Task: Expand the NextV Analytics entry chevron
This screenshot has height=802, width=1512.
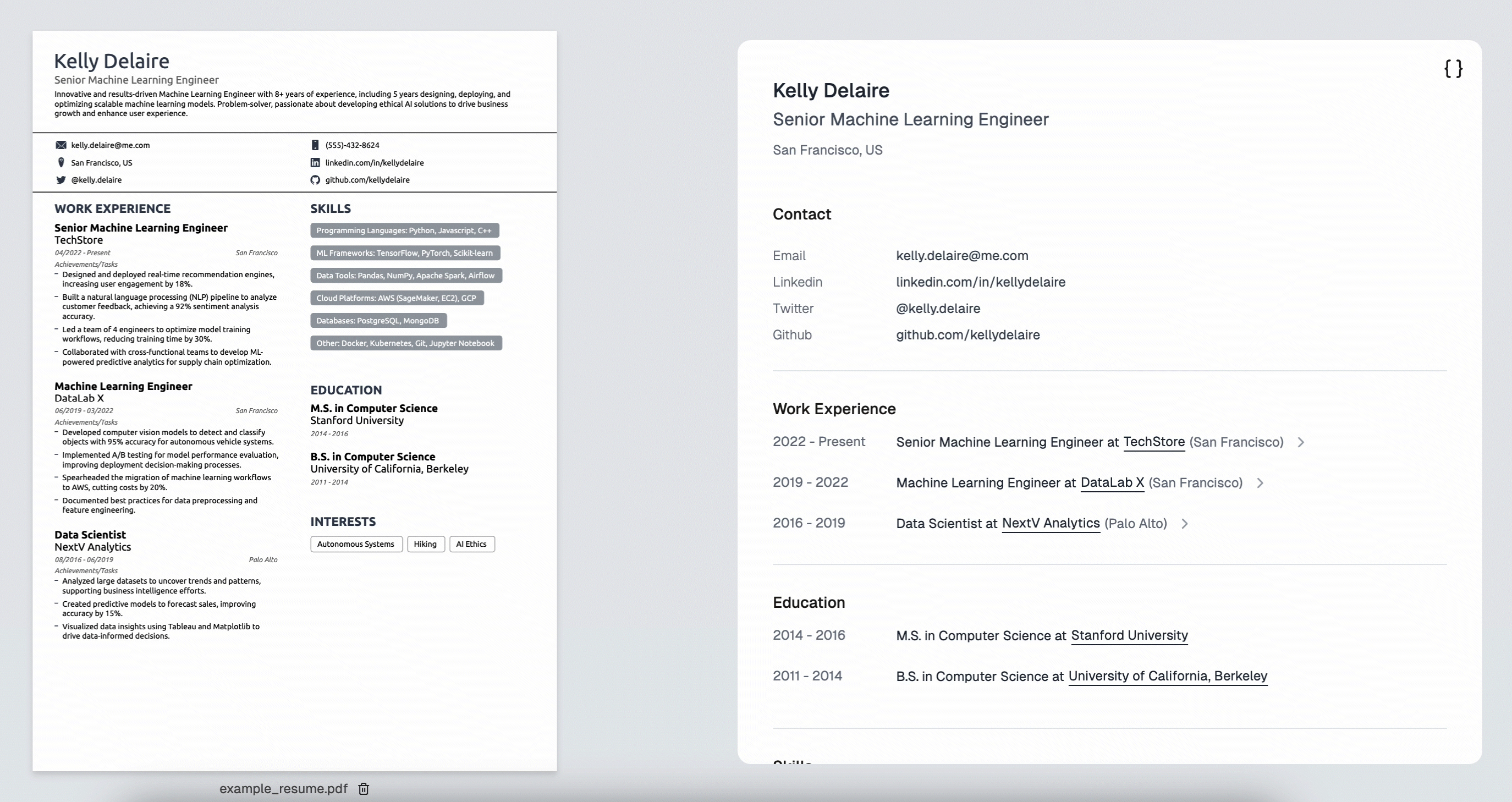Action: 1185,524
